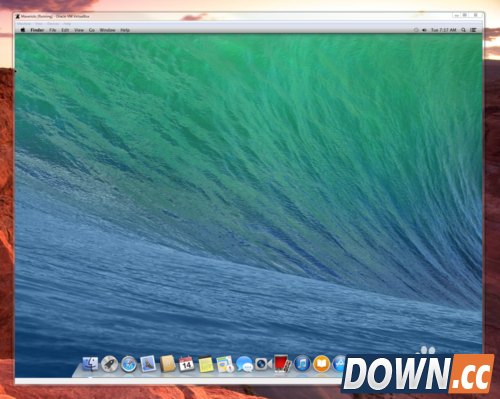Open iBooks orange book icon

pyautogui.click(x=321, y=364)
